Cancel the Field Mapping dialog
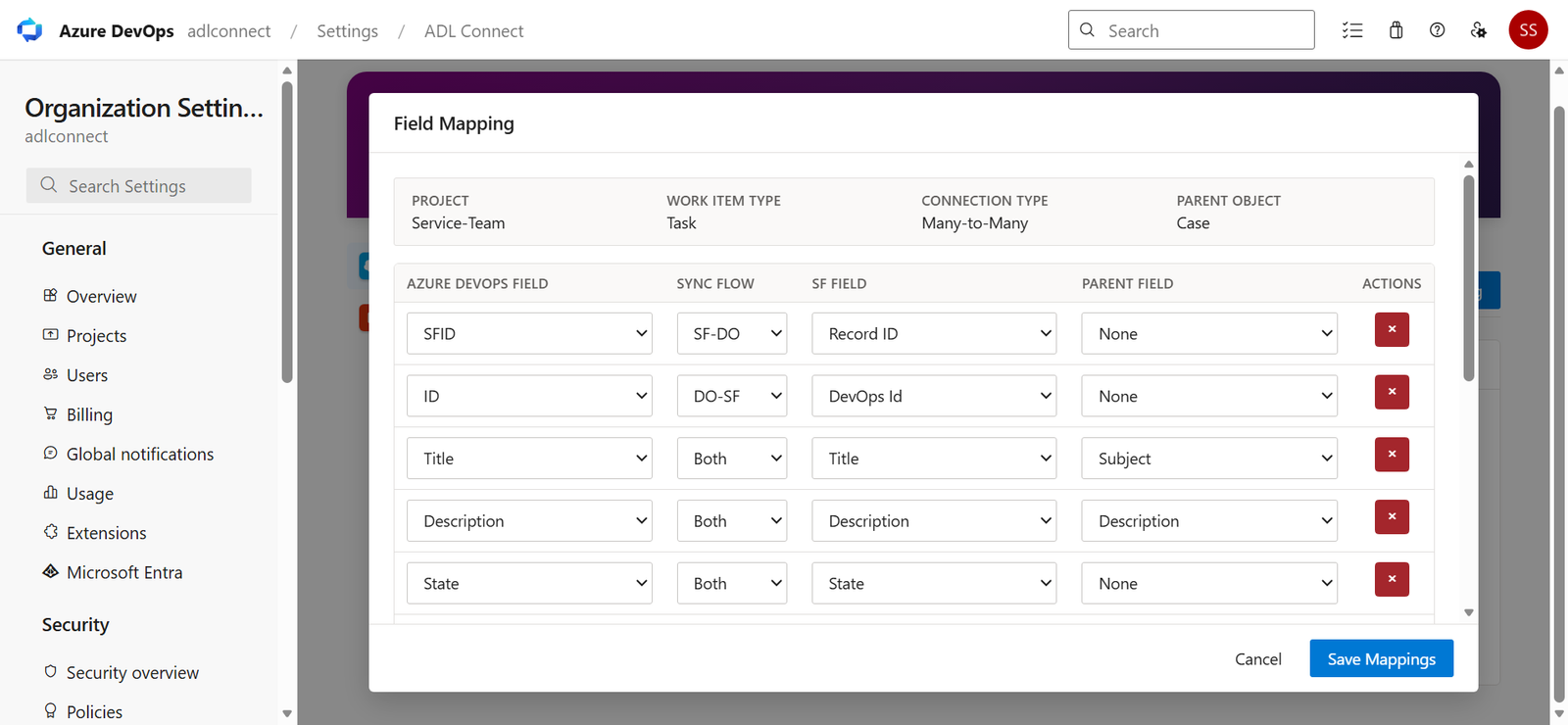 coord(1257,658)
